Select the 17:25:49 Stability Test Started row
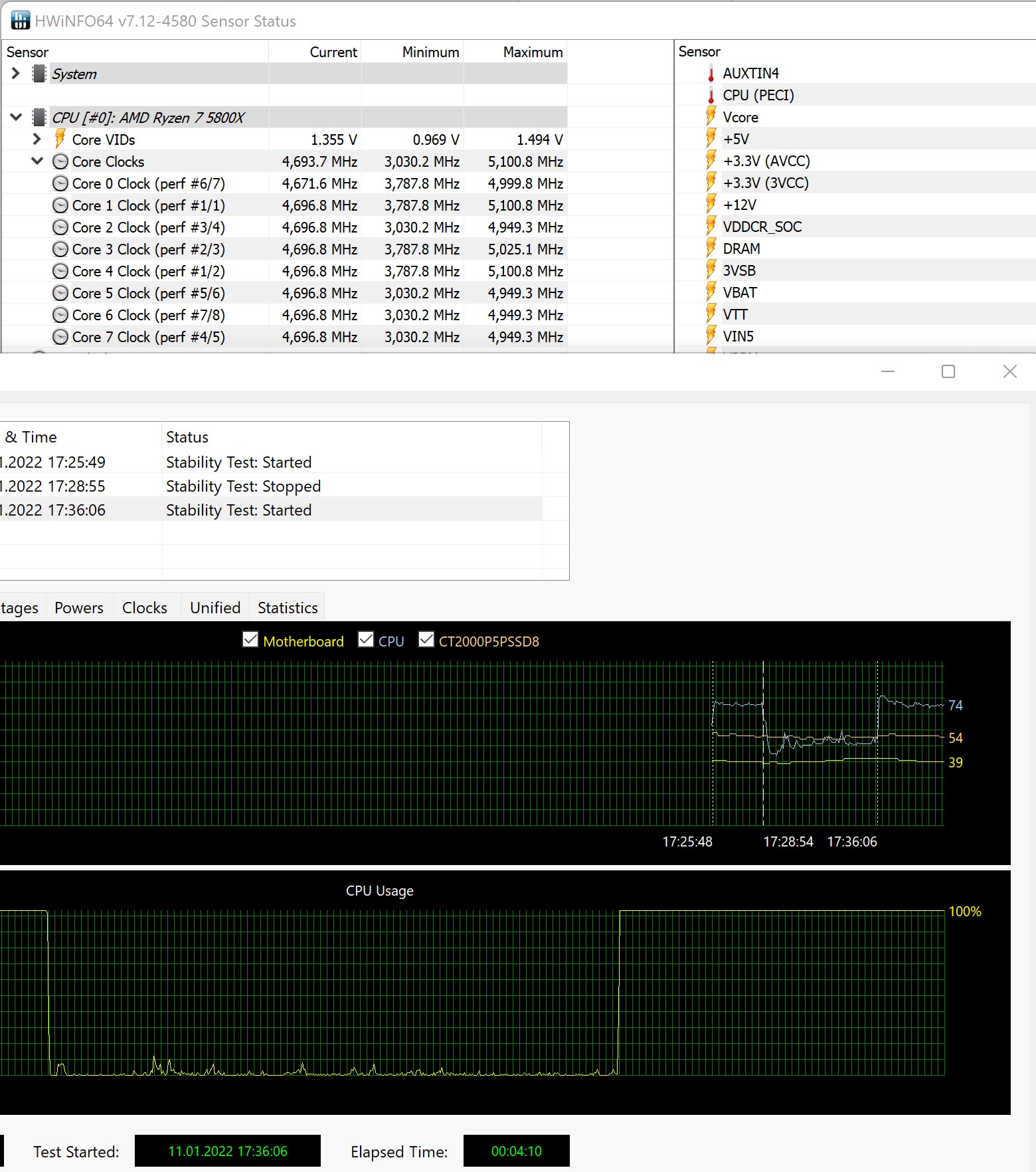 click(271, 462)
